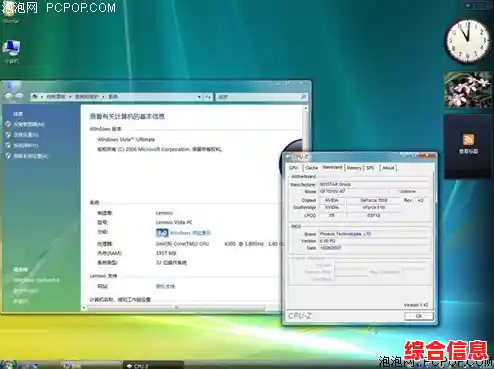Click the second breadcrumb segment in the address bar
Viewport: 494px width, 369px height.
point(87,97)
